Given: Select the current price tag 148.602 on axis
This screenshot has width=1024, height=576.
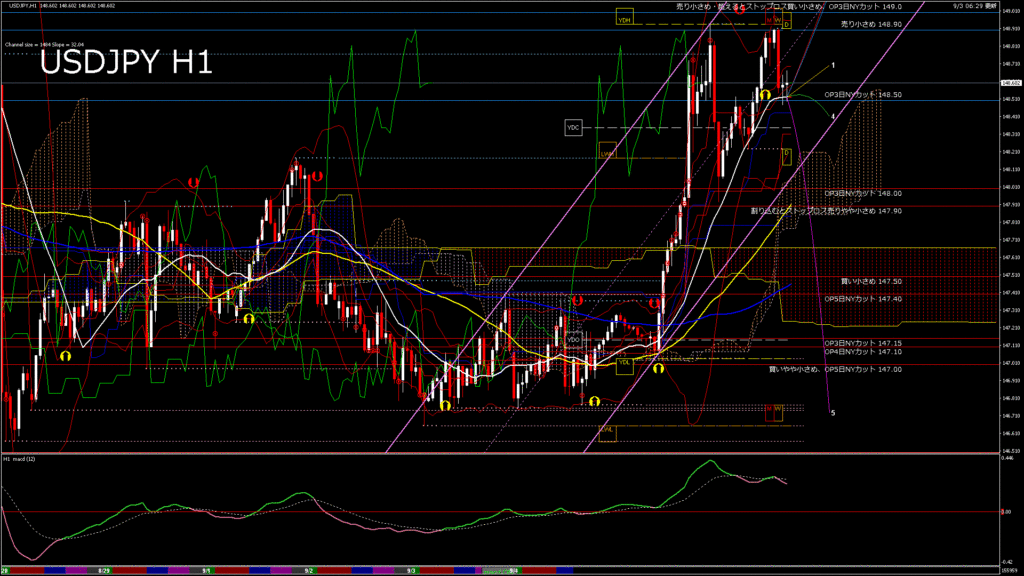Looking at the screenshot, I should [x=1010, y=84].
